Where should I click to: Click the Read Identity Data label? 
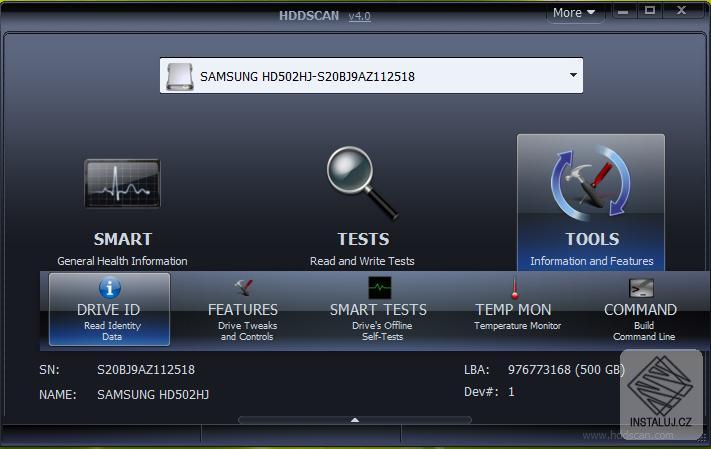(x=112, y=331)
